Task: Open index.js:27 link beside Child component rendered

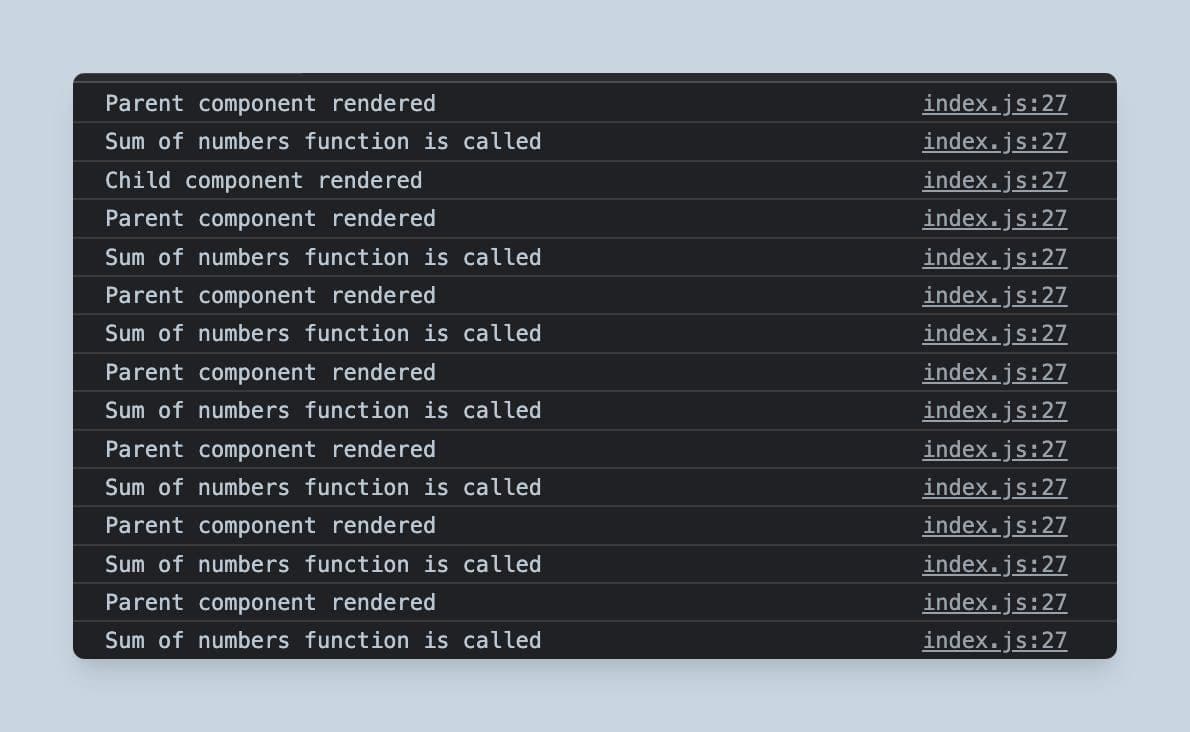Action: pos(994,181)
